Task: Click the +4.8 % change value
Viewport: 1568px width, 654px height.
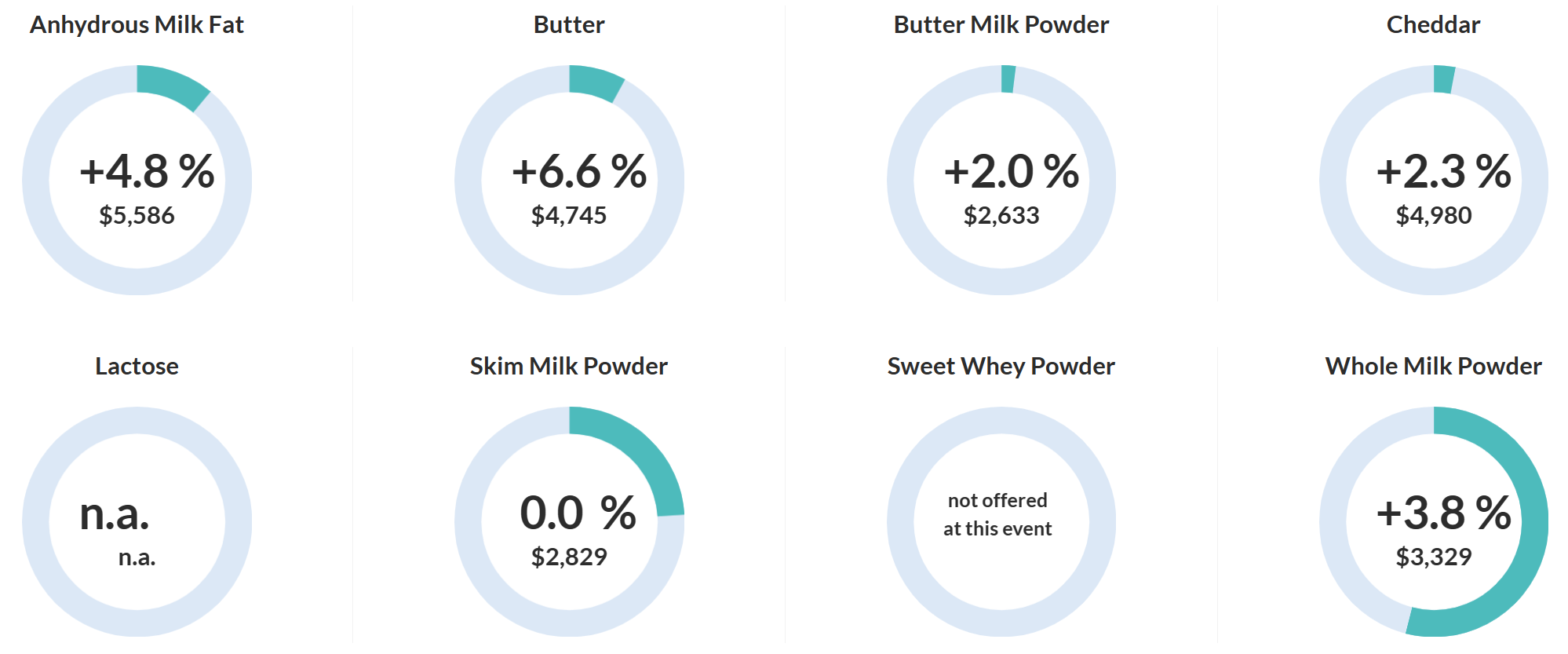Action: (x=147, y=171)
